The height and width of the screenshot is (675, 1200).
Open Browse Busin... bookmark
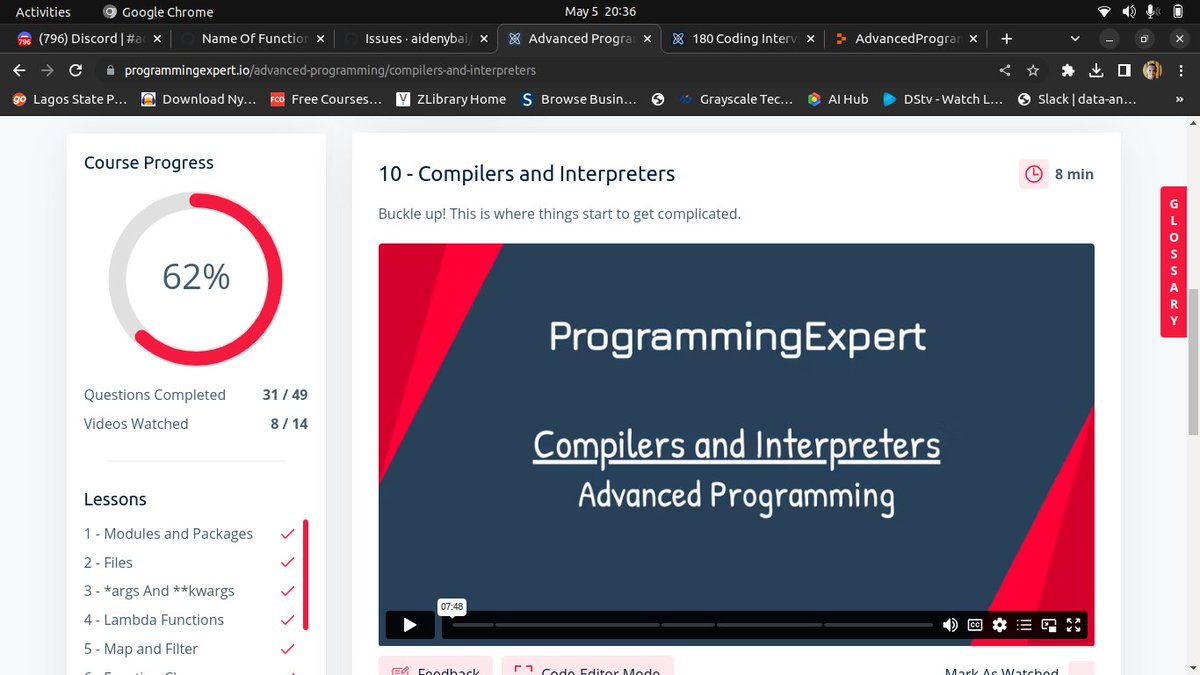click(x=579, y=99)
